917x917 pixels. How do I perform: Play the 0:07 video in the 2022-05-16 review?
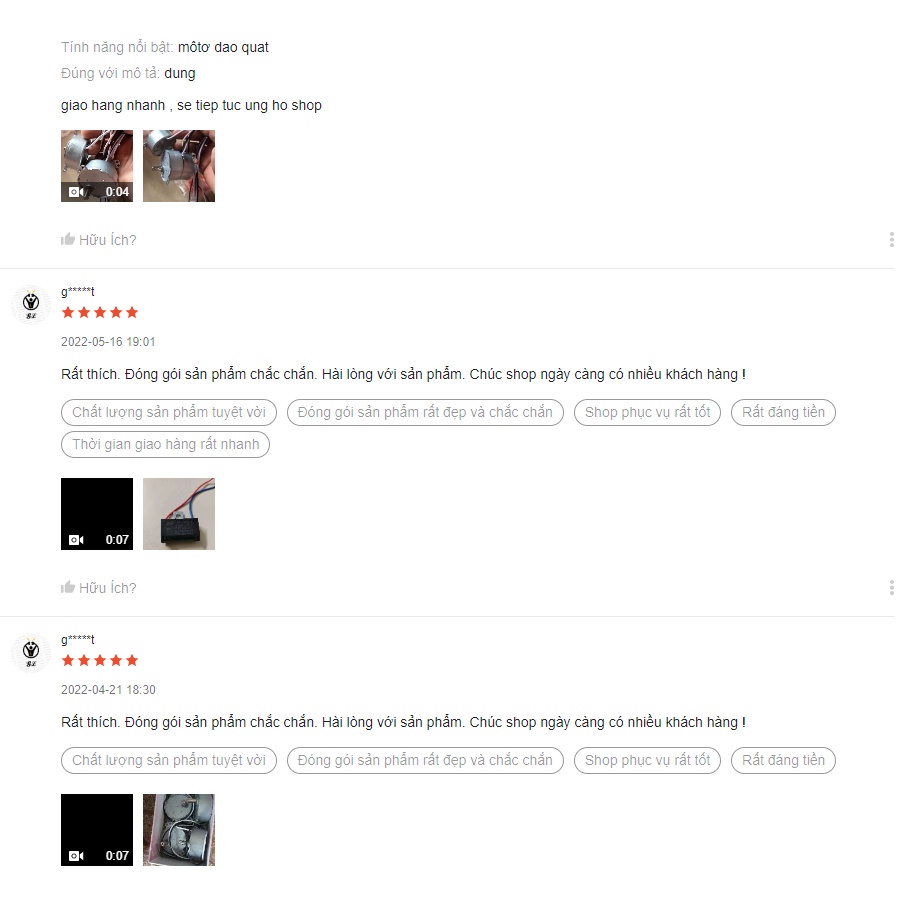[x=97, y=514]
